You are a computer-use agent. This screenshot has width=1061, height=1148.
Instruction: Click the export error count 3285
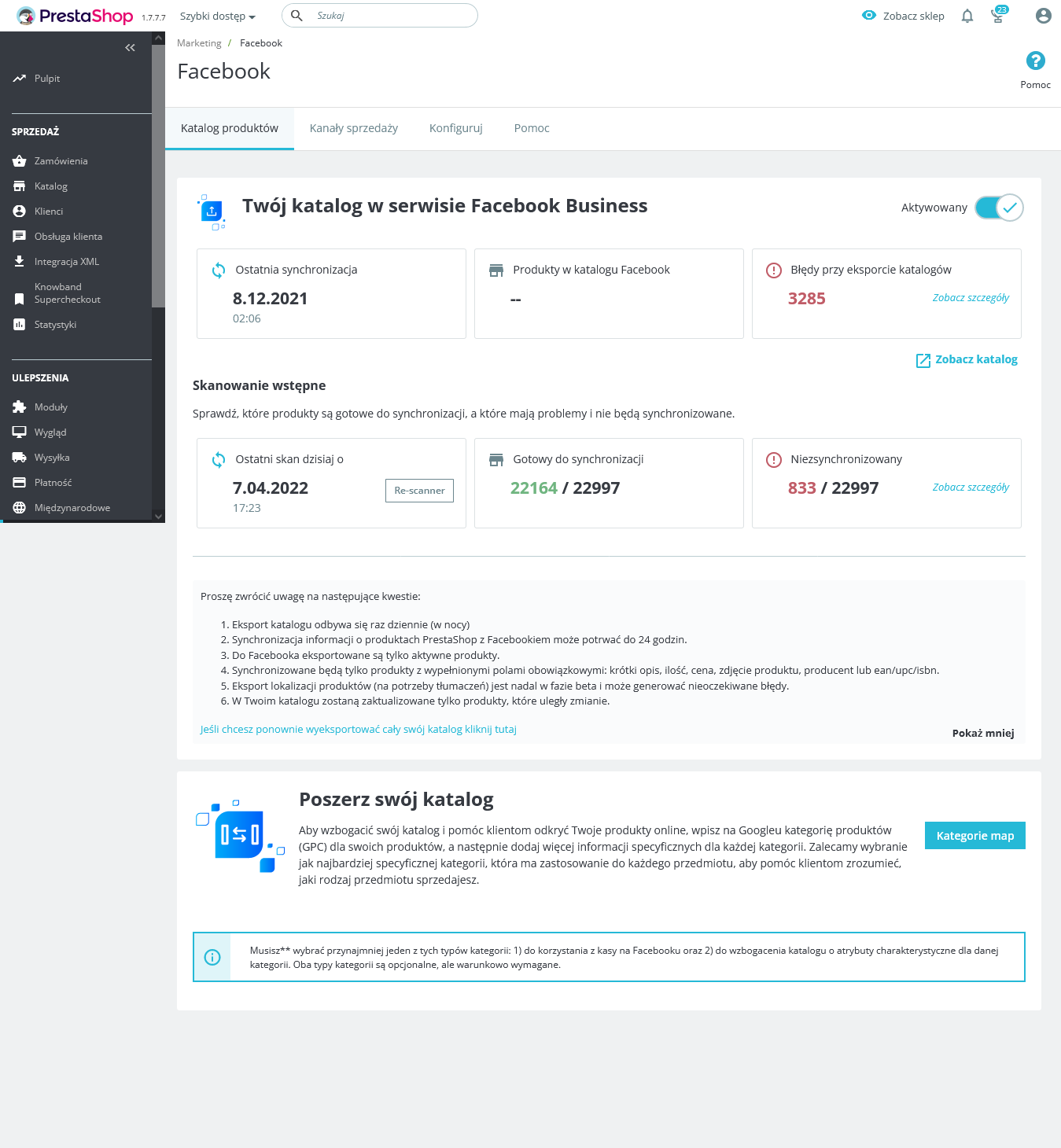tap(807, 299)
